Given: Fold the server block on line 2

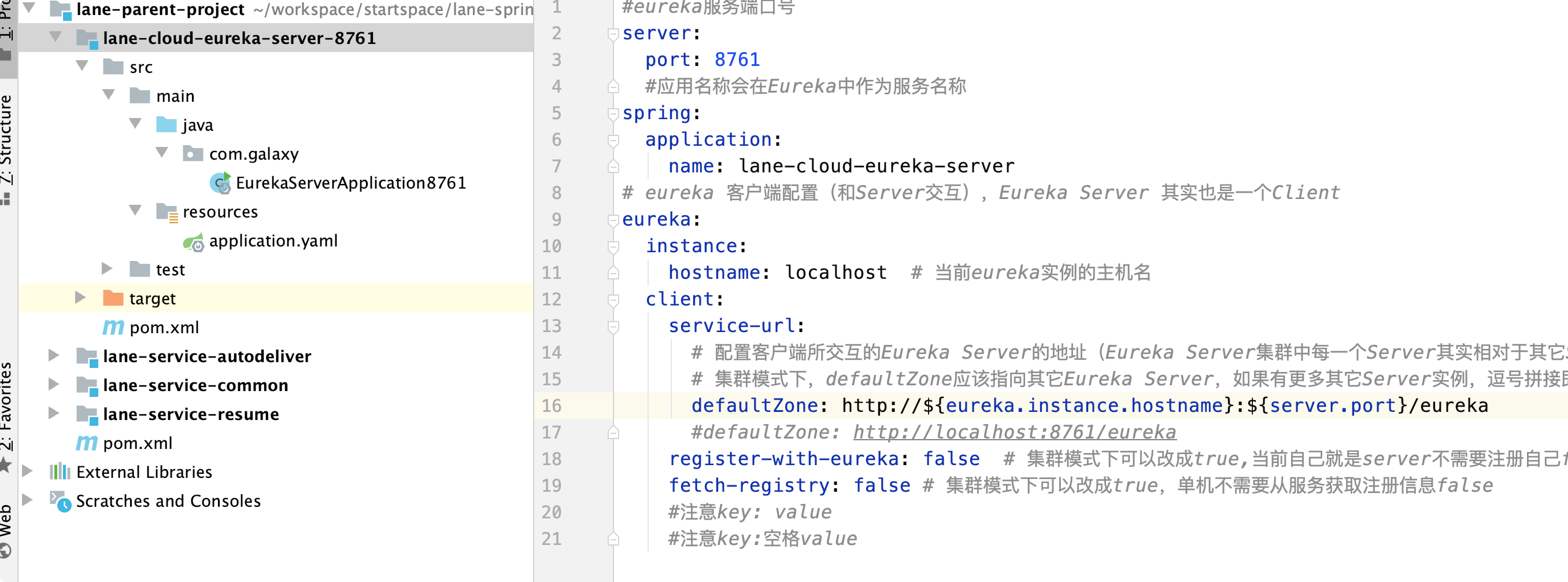Looking at the screenshot, I should [613, 34].
